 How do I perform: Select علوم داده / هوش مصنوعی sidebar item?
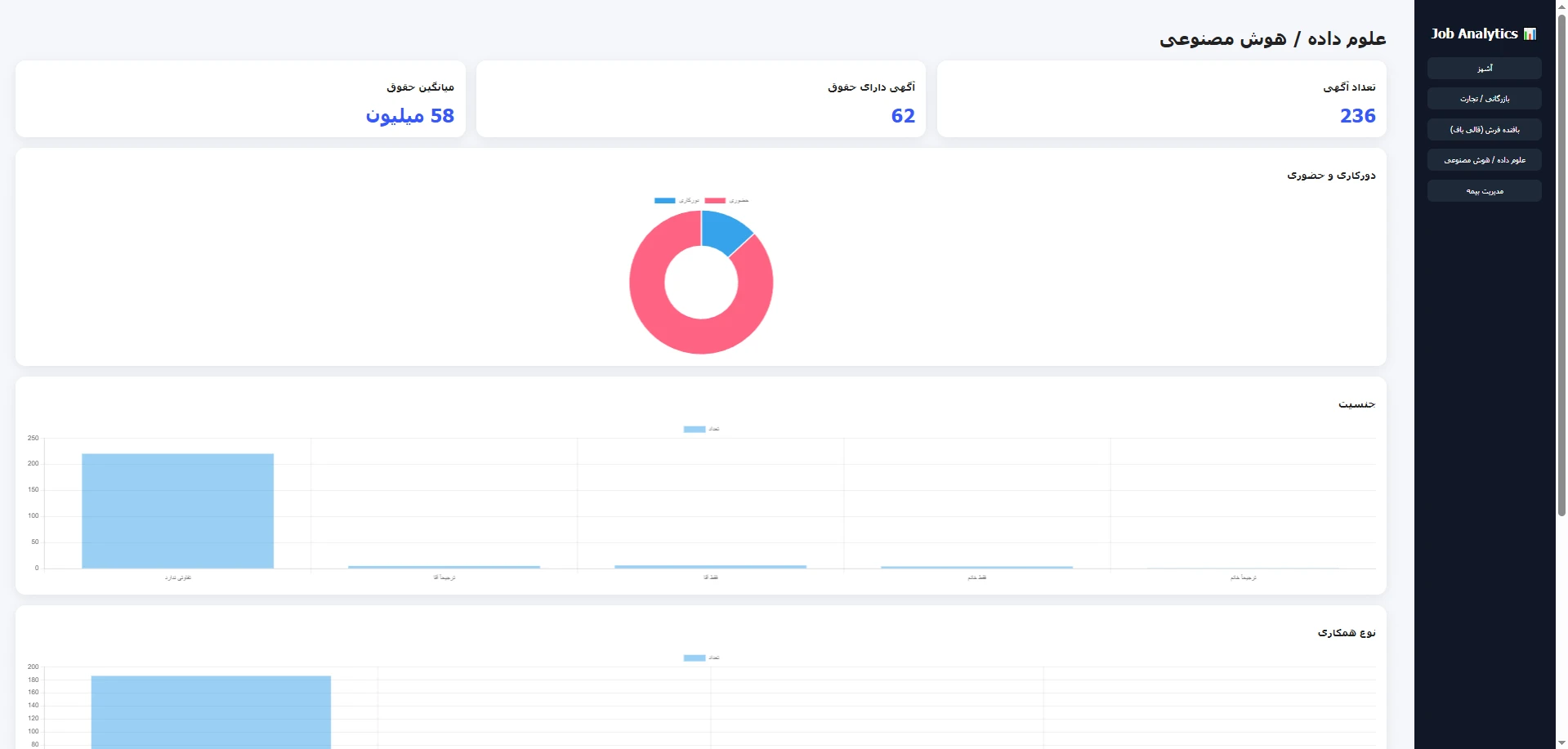pos(1484,160)
